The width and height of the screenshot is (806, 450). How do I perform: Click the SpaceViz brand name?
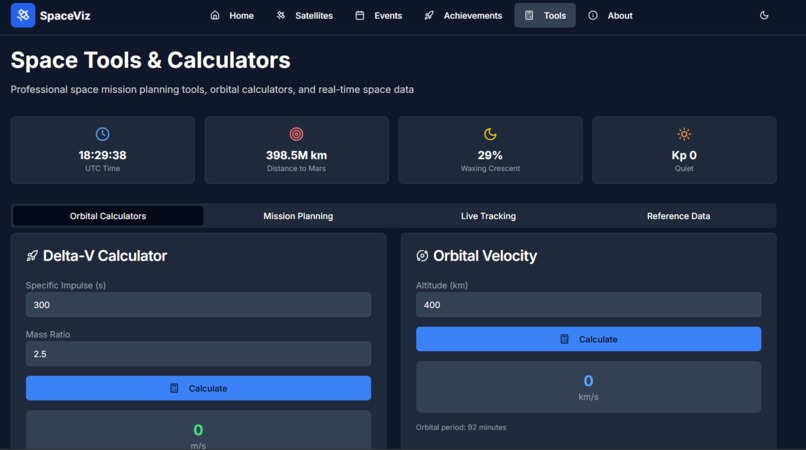click(x=65, y=16)
